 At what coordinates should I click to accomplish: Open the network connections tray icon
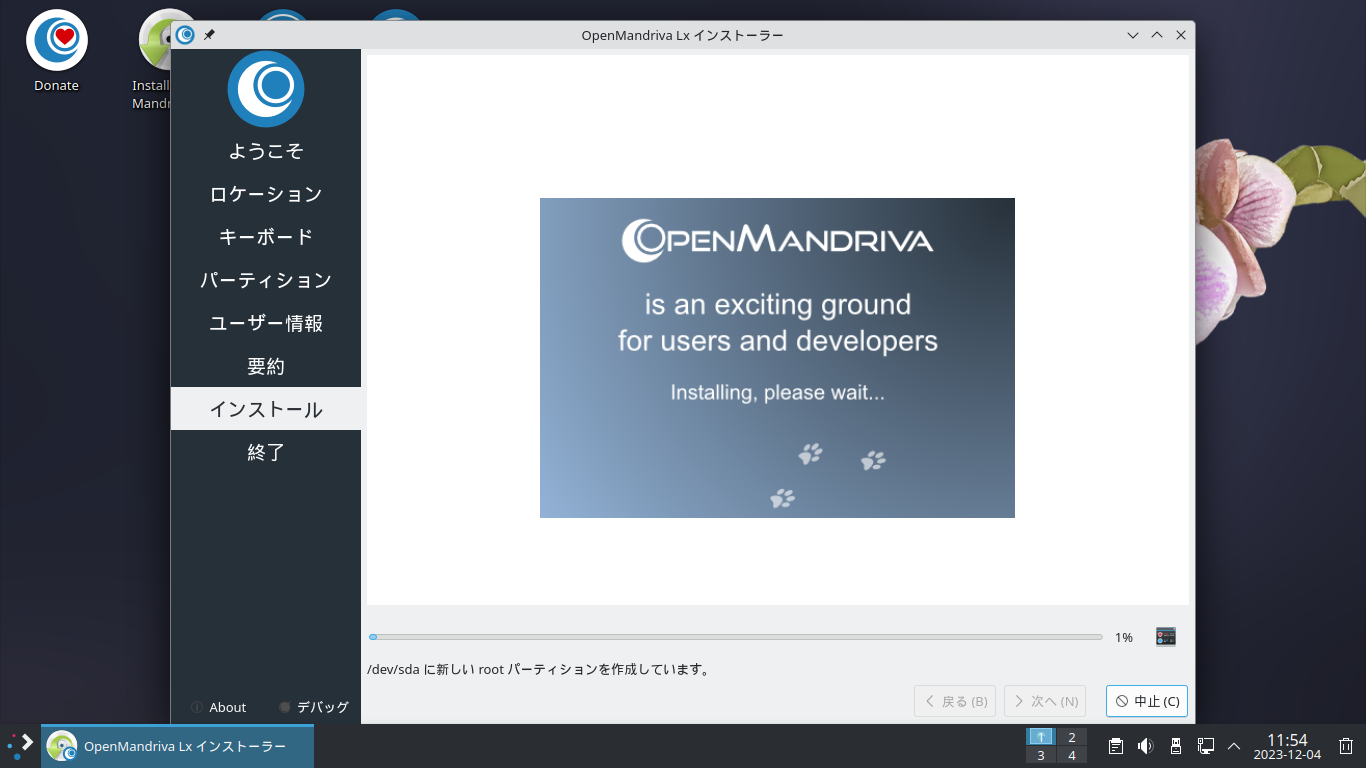click(1205, 746)
